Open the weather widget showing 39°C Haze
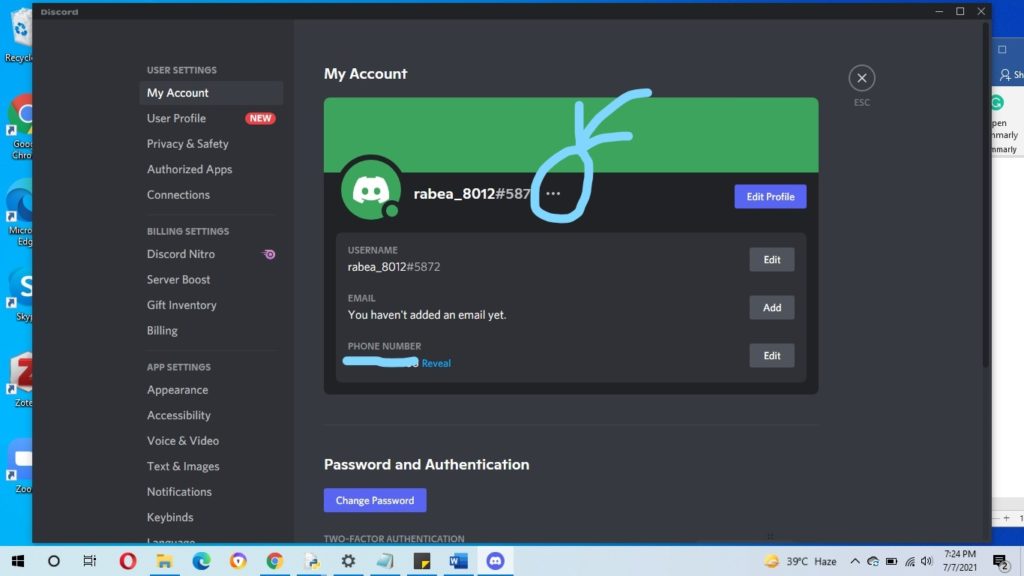The width and height of the screenshot is (1024, 576). tap(801, 561)
